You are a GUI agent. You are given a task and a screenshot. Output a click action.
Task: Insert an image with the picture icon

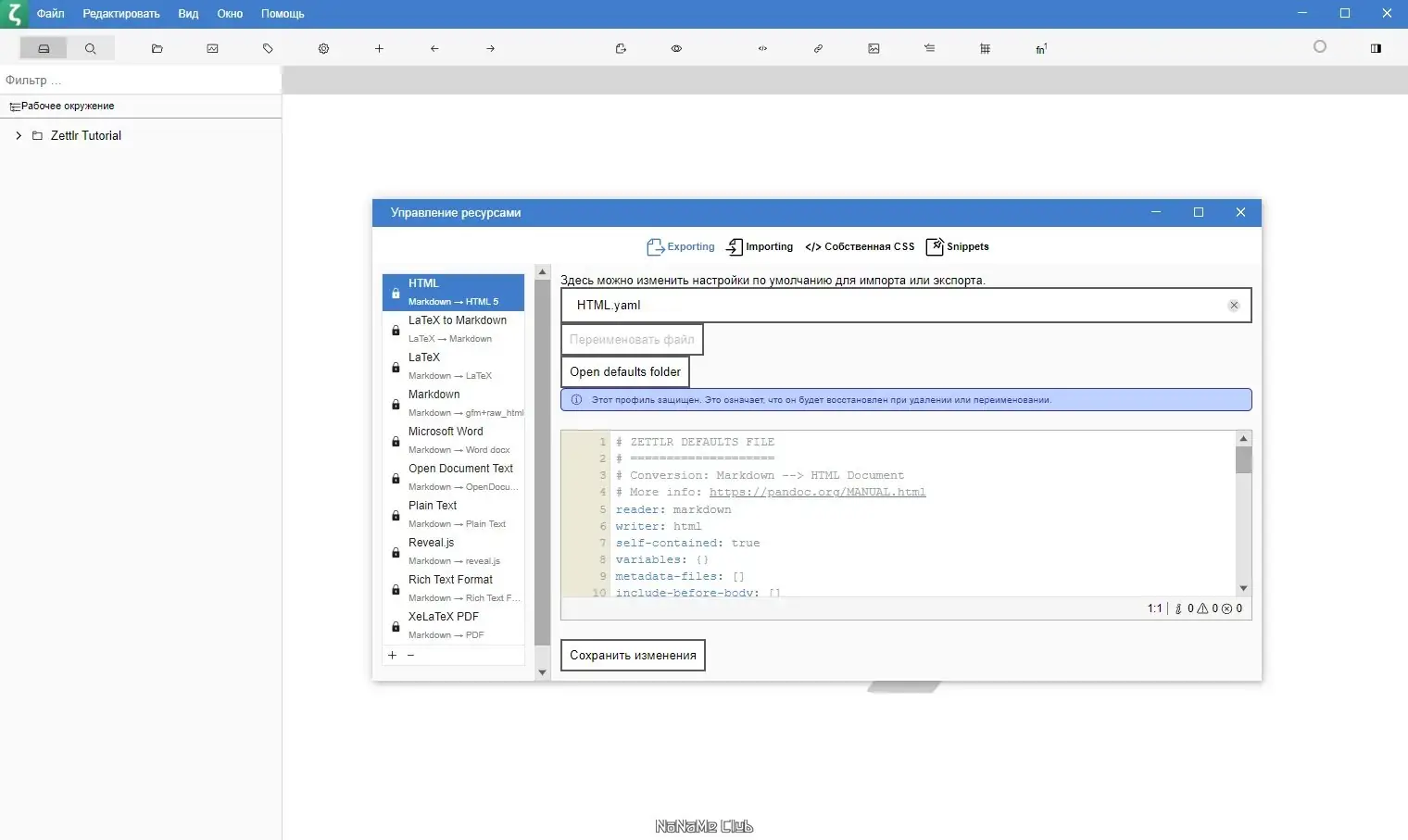tap(874, 48)
